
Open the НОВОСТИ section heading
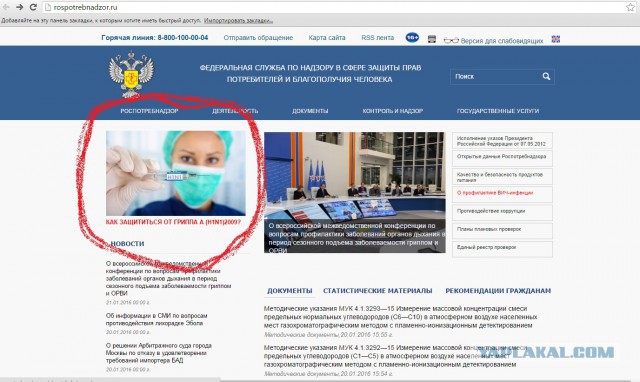coord(127,244)
